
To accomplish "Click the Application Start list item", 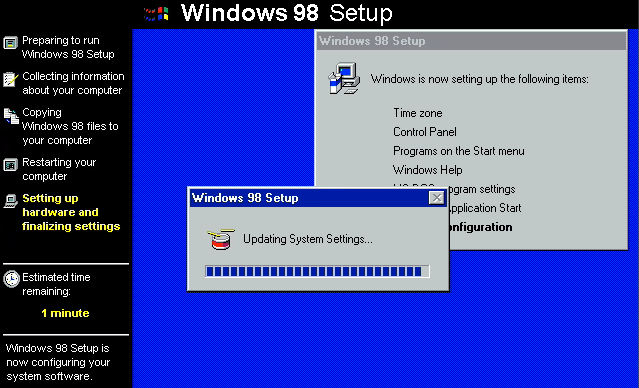I will (485, 208).
